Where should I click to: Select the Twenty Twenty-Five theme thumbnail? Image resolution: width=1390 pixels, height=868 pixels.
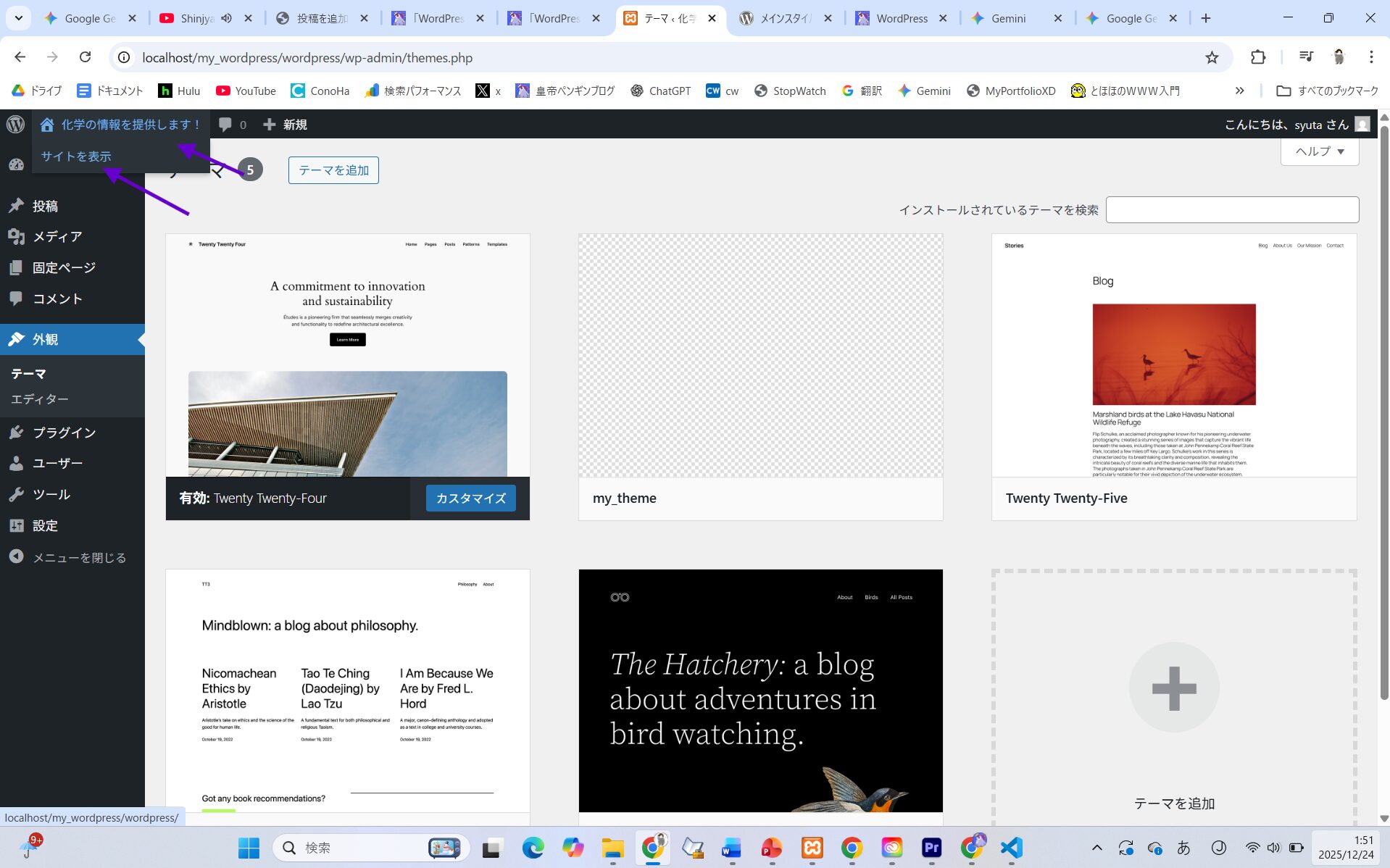pos(1173,355)
